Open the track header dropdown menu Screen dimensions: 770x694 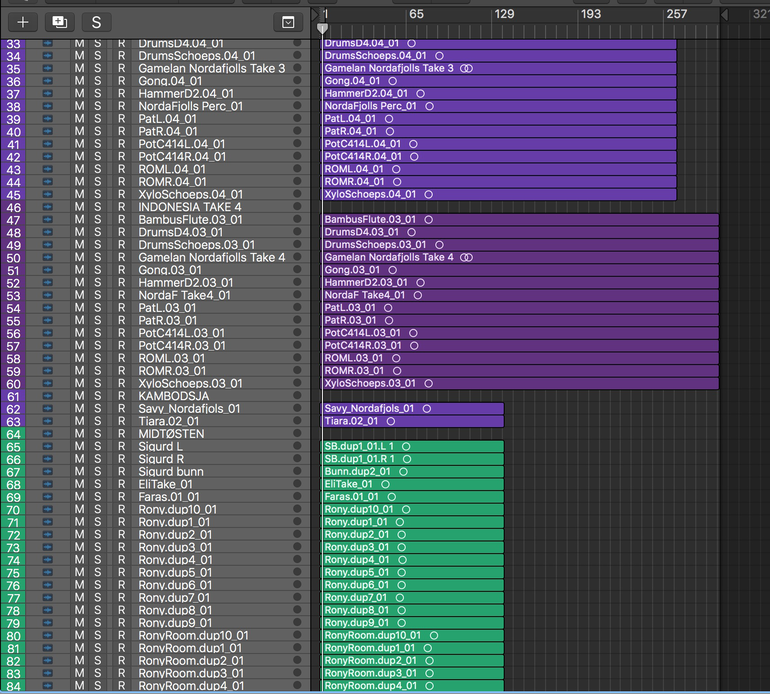(x=288, y=21)
